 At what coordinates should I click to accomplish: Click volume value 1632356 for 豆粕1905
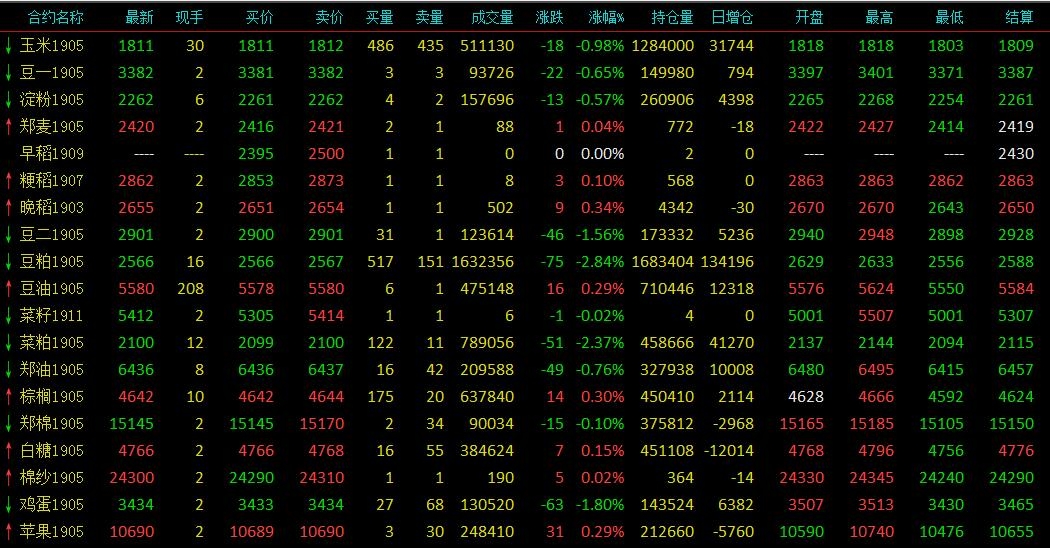(483, 262)
